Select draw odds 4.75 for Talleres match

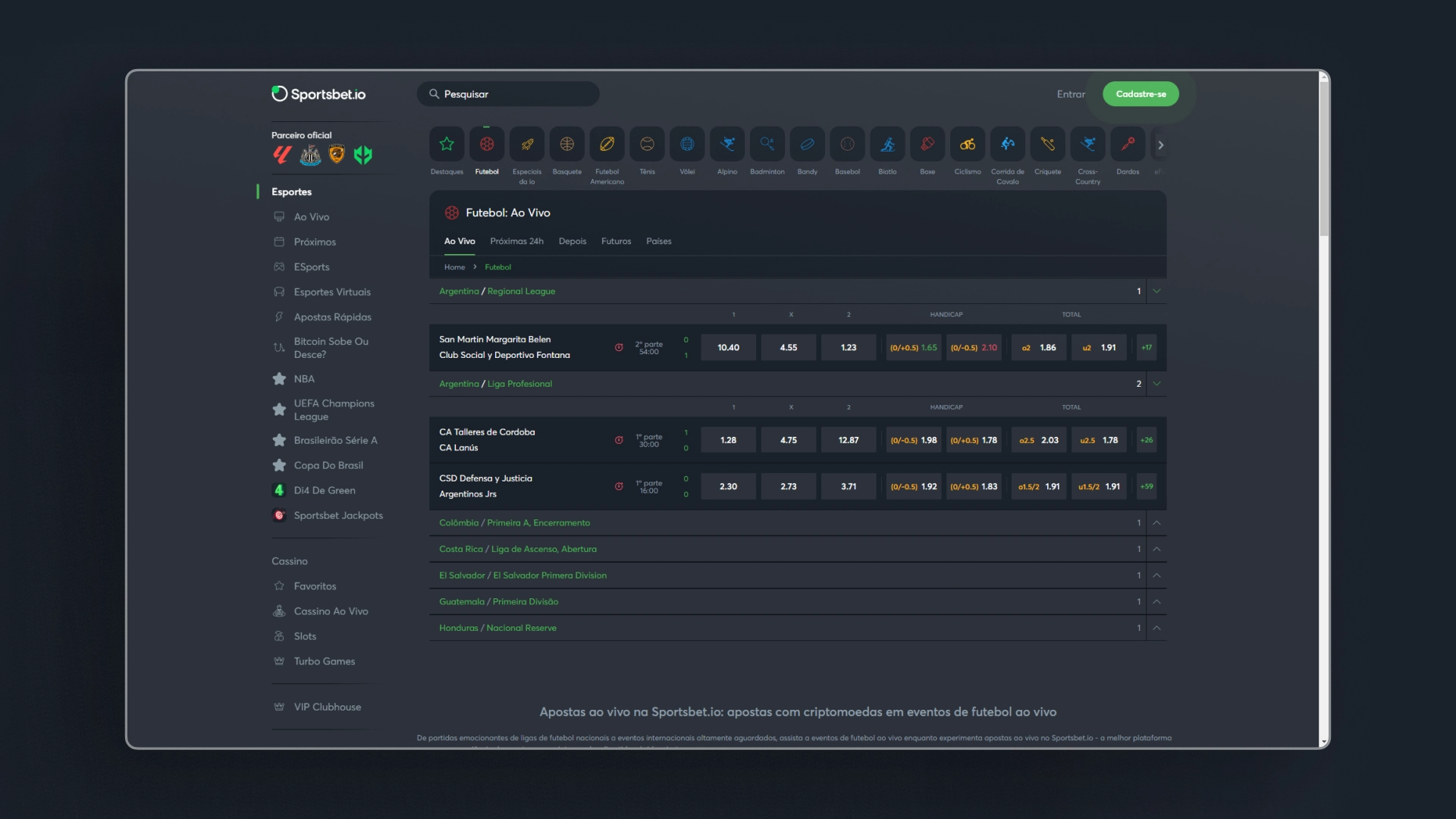point(789,440)
